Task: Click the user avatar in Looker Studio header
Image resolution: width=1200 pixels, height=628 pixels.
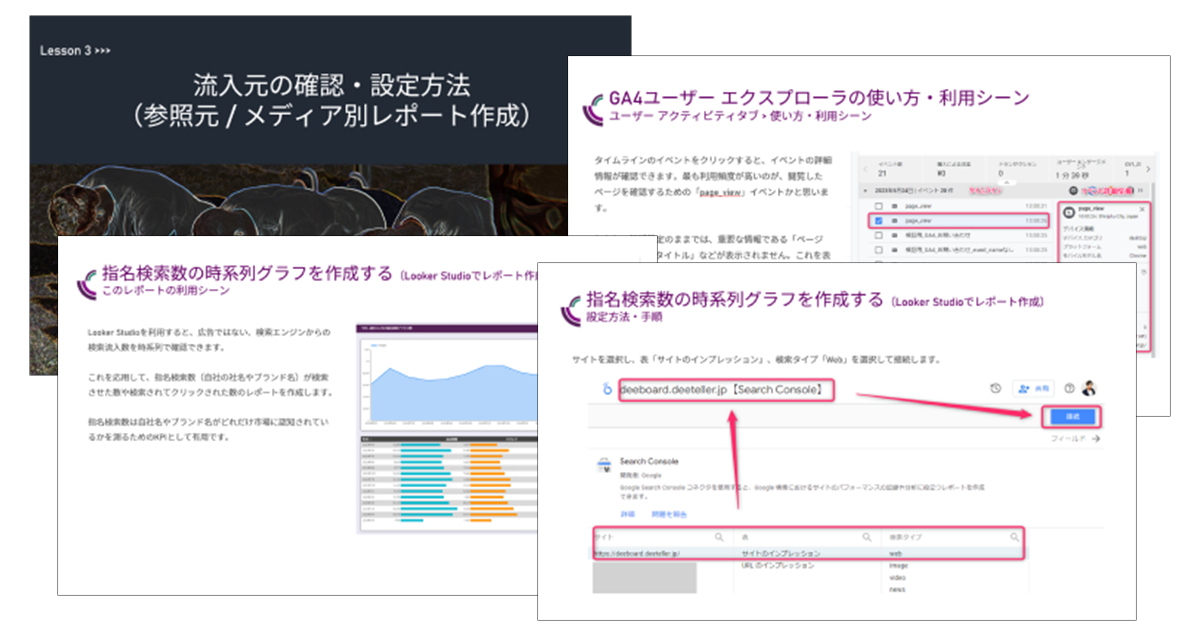Action: (1089, 389)
